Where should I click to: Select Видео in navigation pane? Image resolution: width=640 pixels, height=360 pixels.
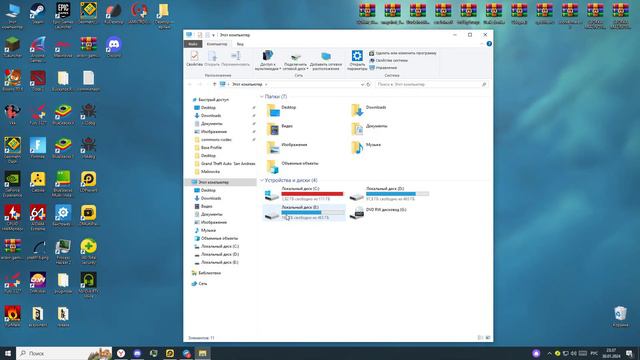pos(207,206)
